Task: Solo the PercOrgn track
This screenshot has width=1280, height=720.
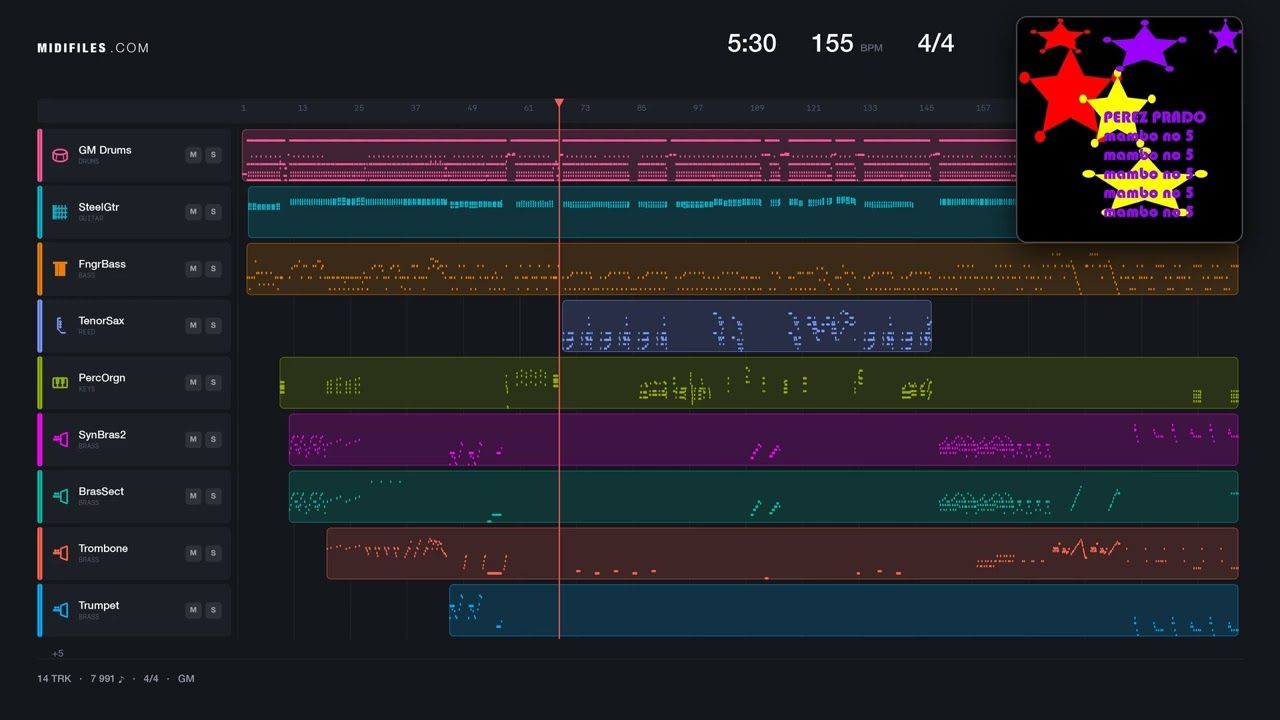Action: pyautogui.click(x=212, y=383)
